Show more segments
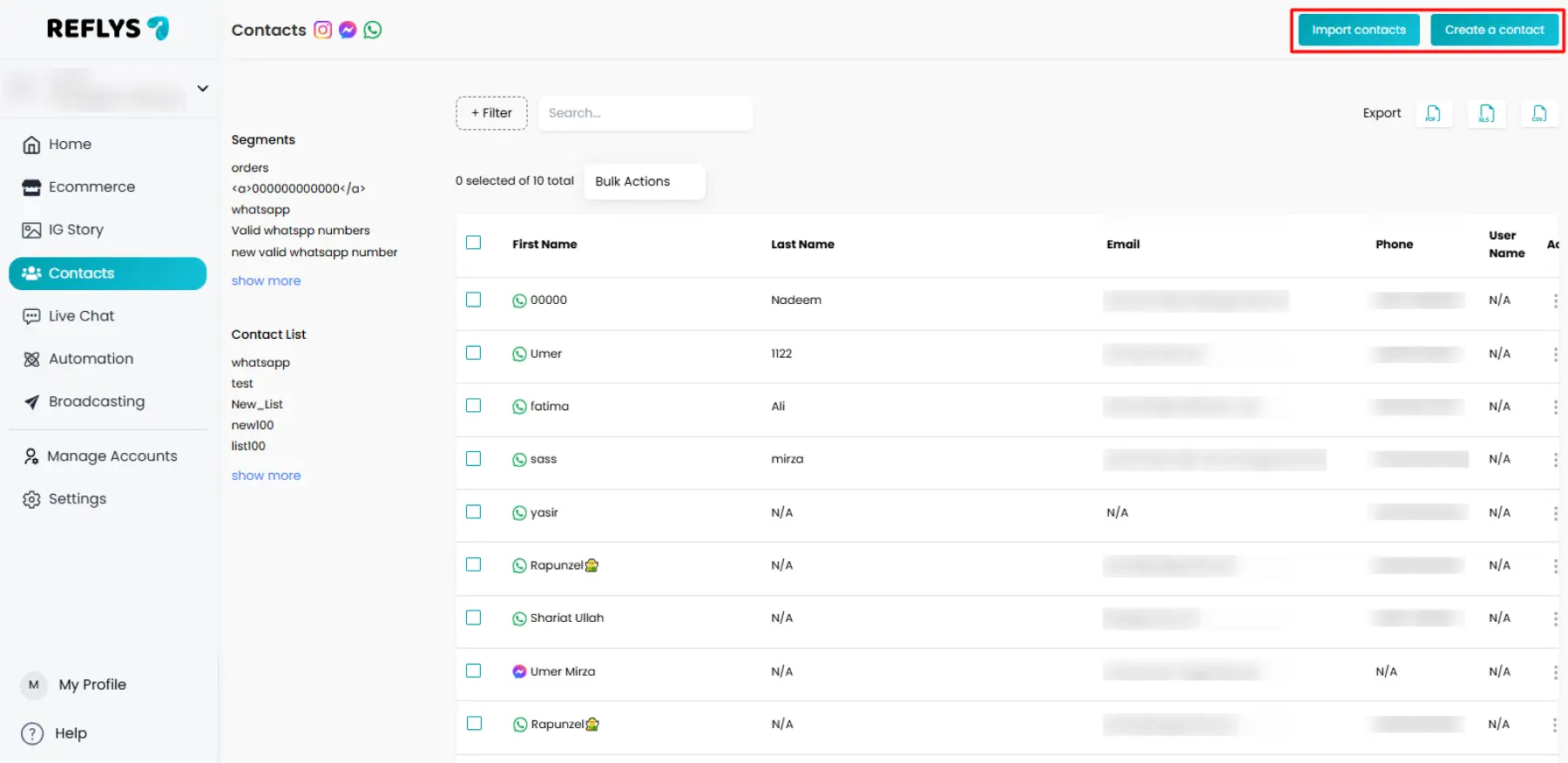 pyautogui.click(x=266, y=280)
